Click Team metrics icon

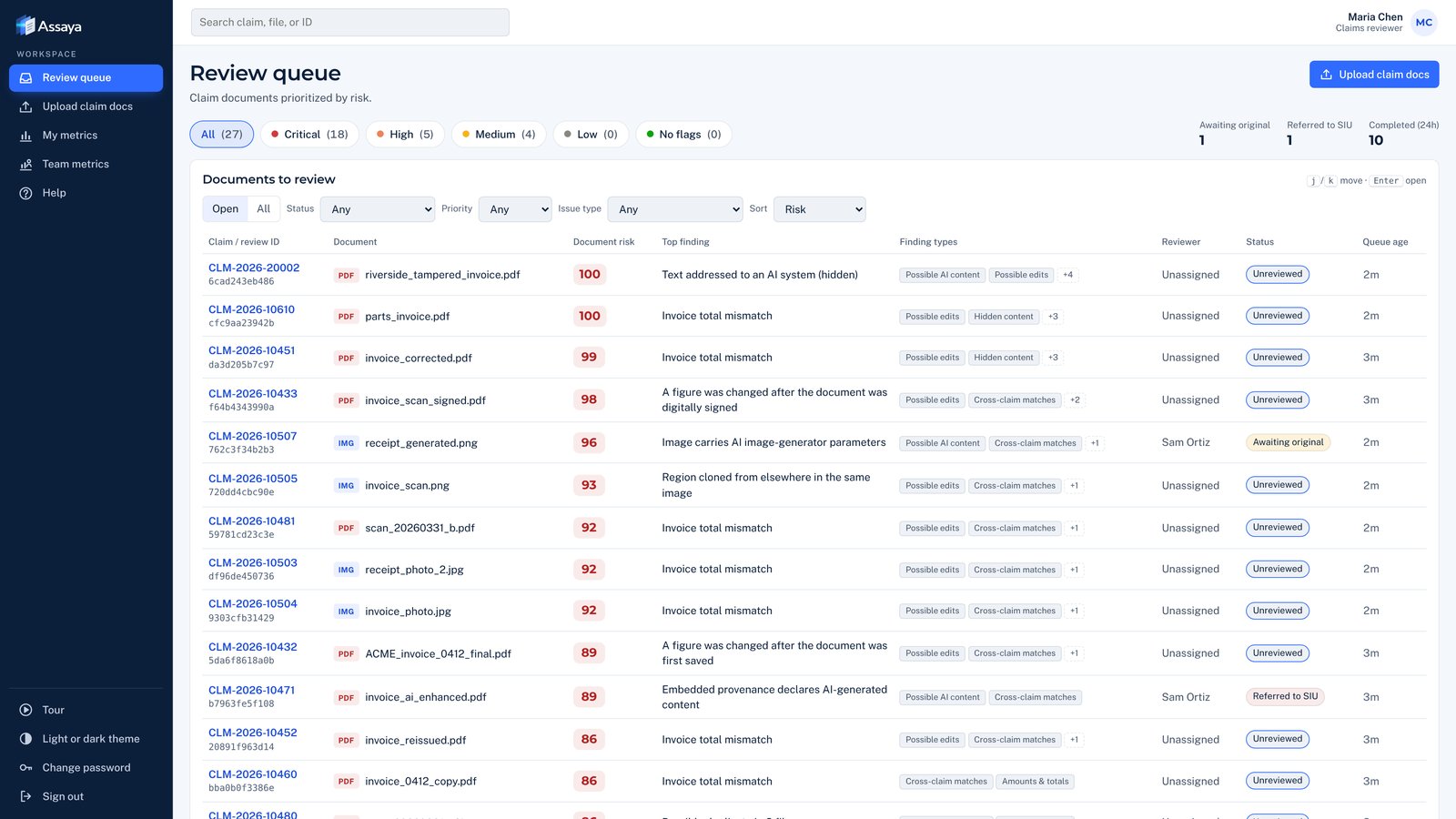tap(25, 165)
